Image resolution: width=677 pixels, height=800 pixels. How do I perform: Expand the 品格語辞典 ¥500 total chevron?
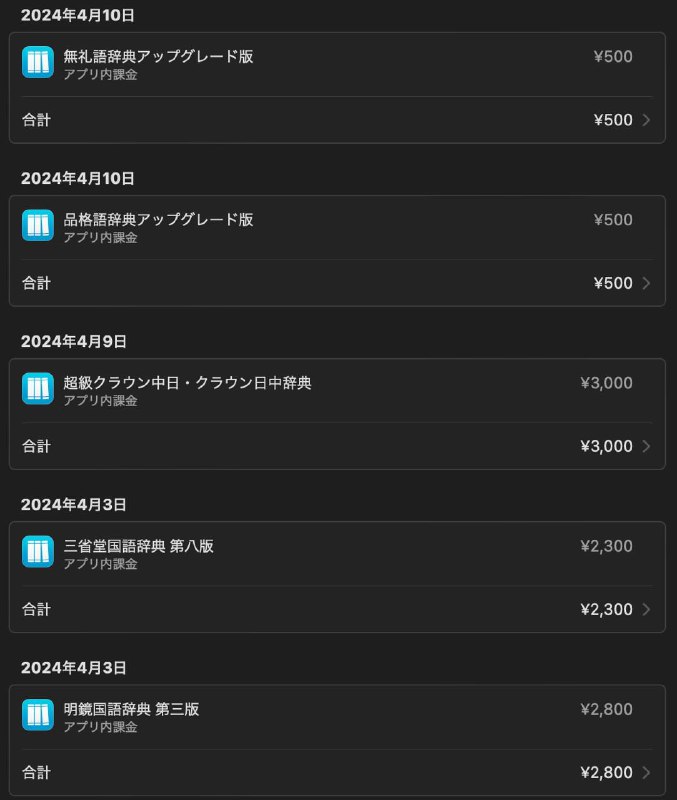coord(646,283)
